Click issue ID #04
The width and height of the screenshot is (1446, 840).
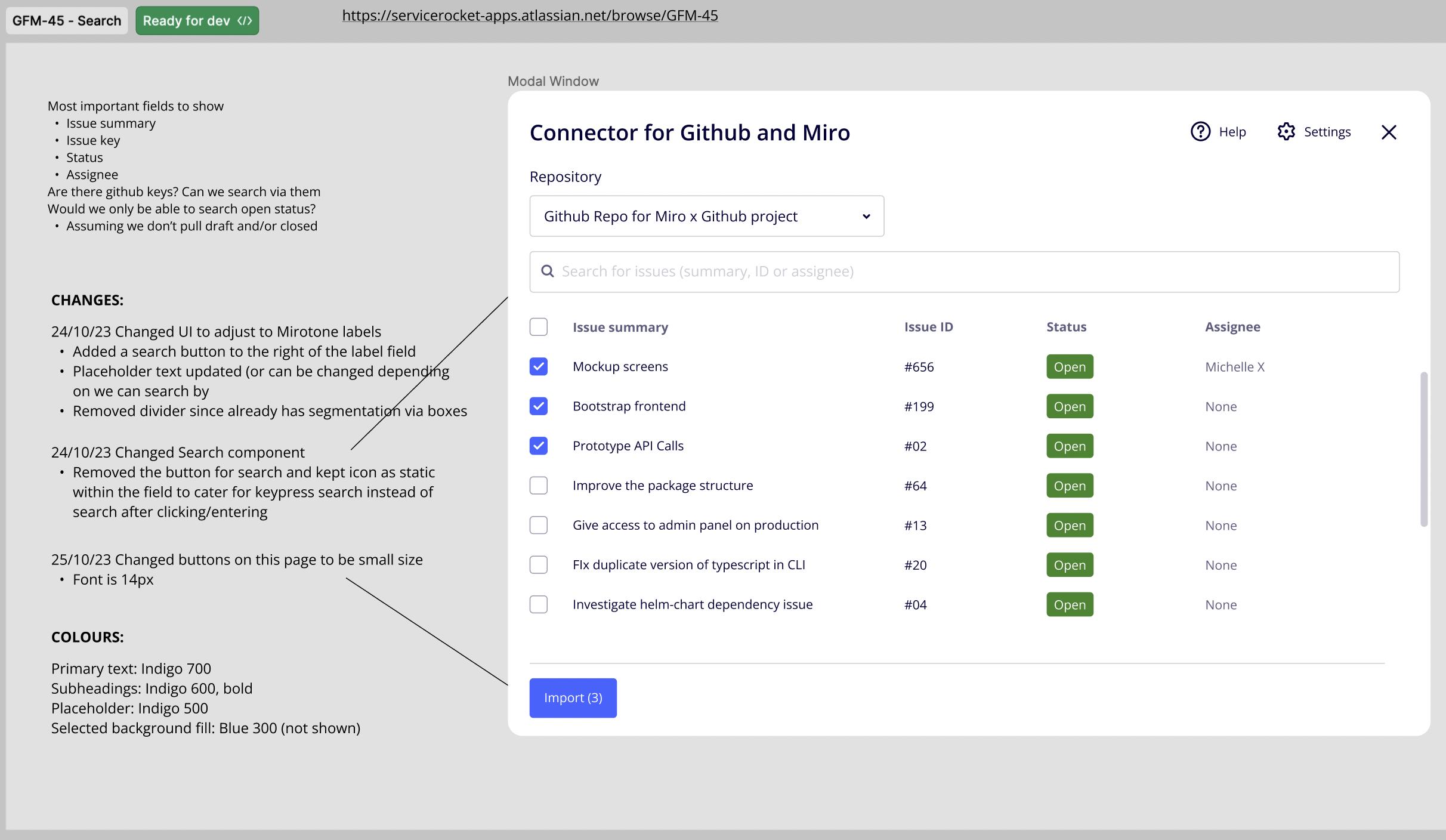pos(916,605)
